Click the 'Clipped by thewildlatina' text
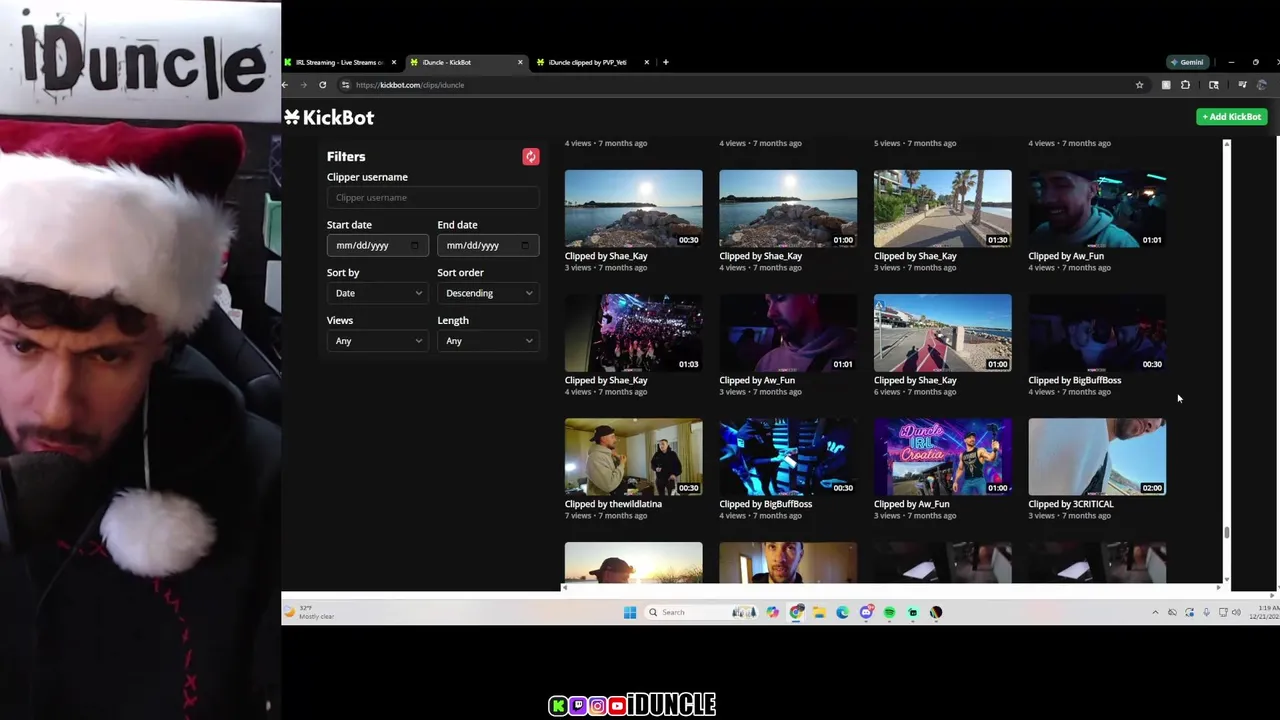 [x=613, y=504]
